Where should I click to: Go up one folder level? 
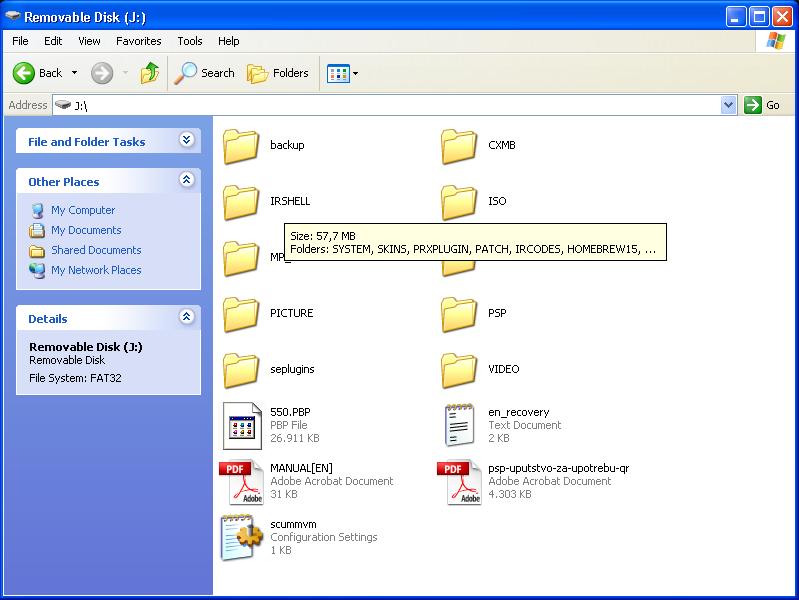150,73
